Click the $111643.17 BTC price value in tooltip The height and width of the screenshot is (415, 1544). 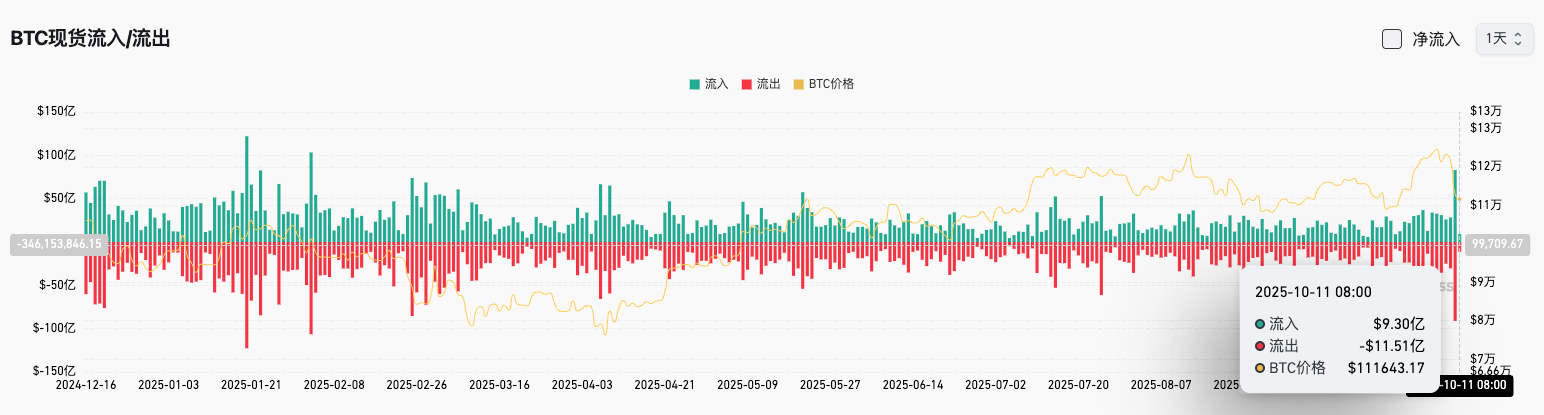1387,368
